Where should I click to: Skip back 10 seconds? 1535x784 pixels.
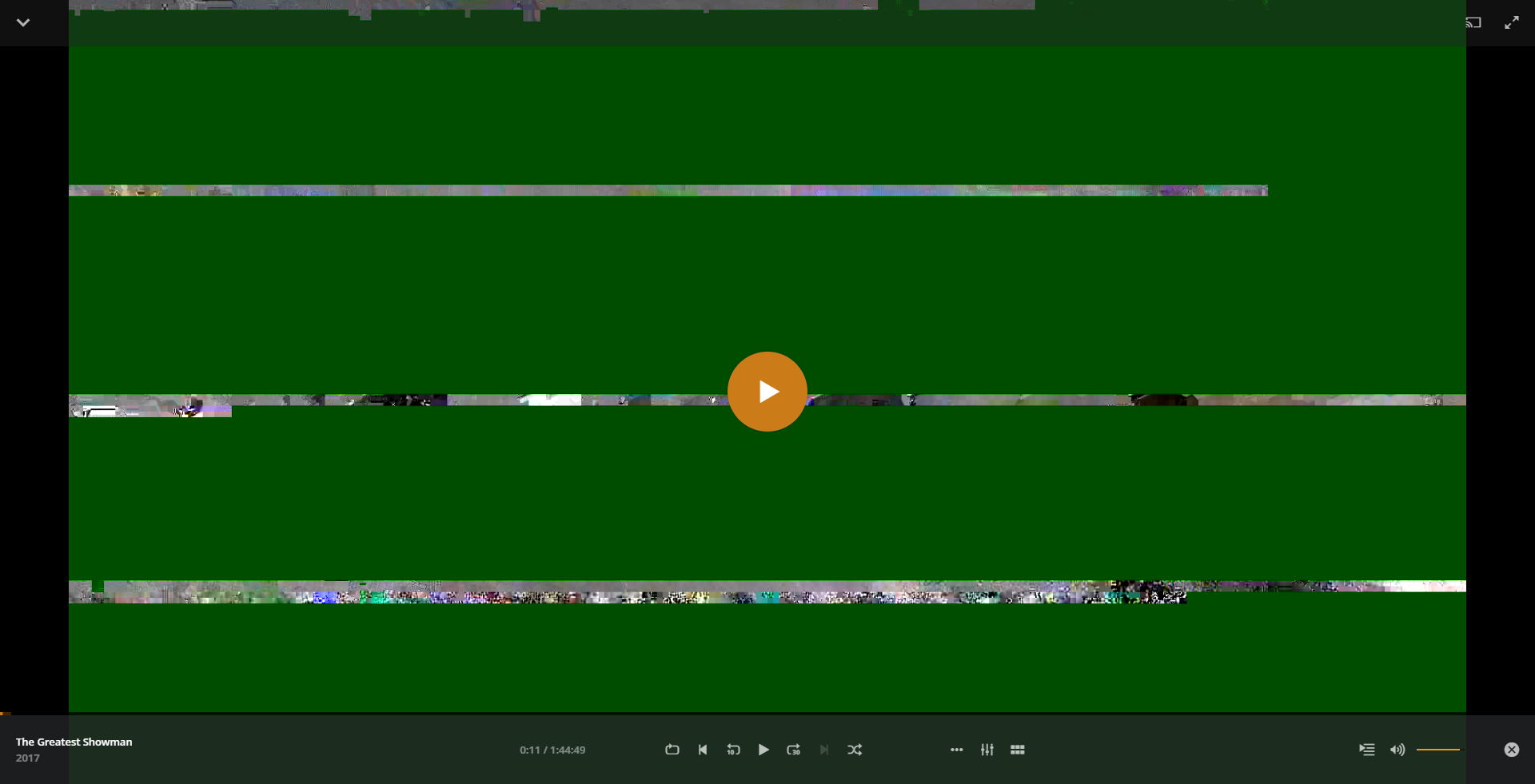(733, 750)
